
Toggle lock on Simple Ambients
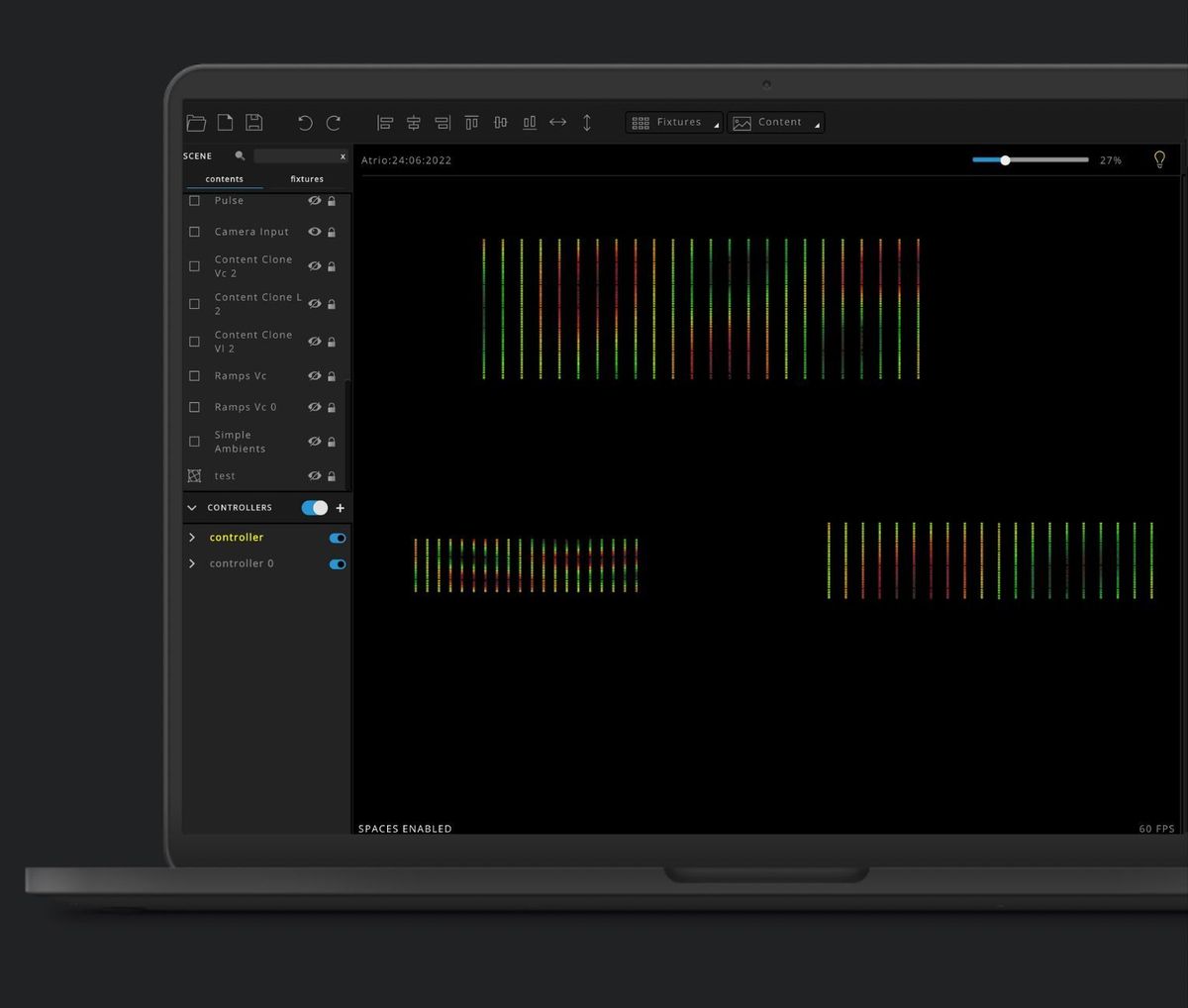[332, 443]
